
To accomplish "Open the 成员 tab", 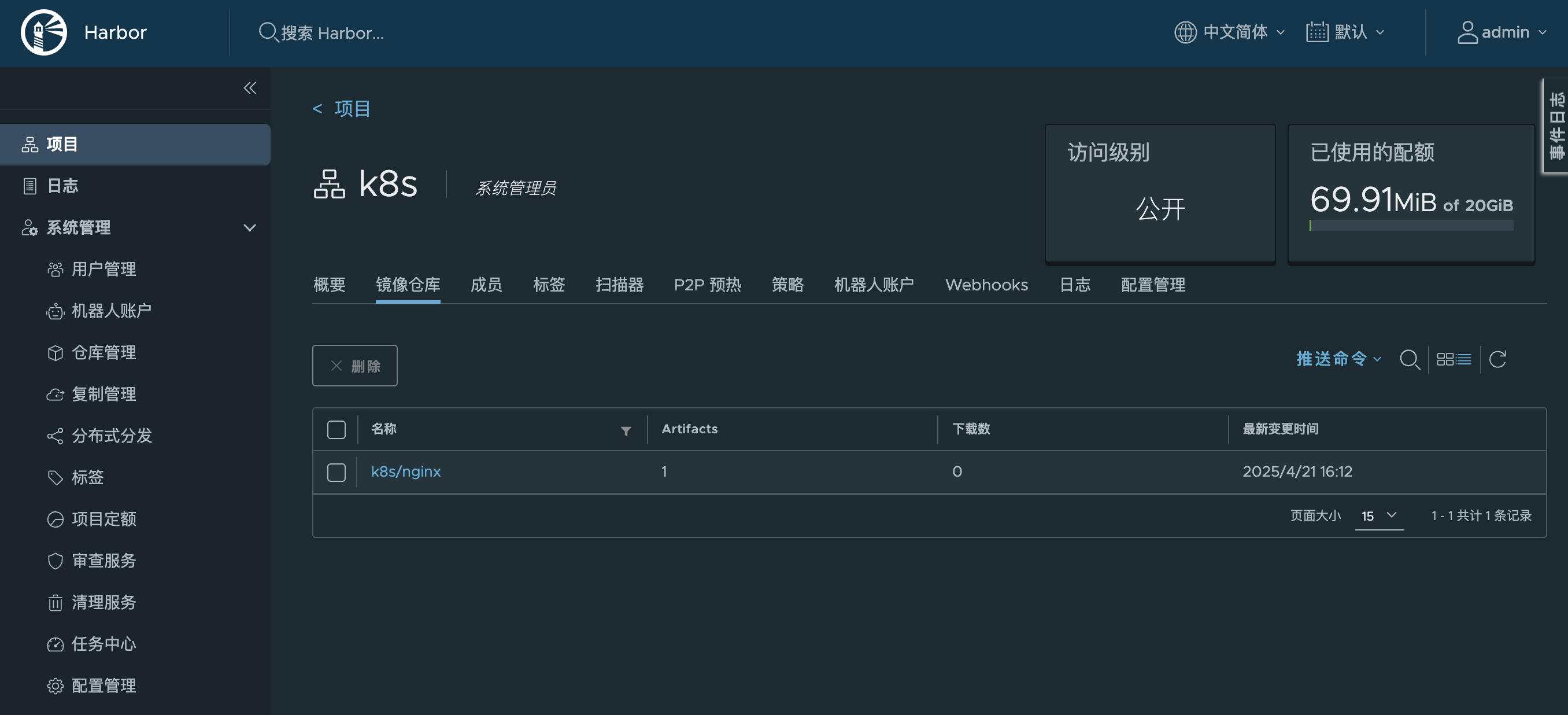I will coord(486,285).
